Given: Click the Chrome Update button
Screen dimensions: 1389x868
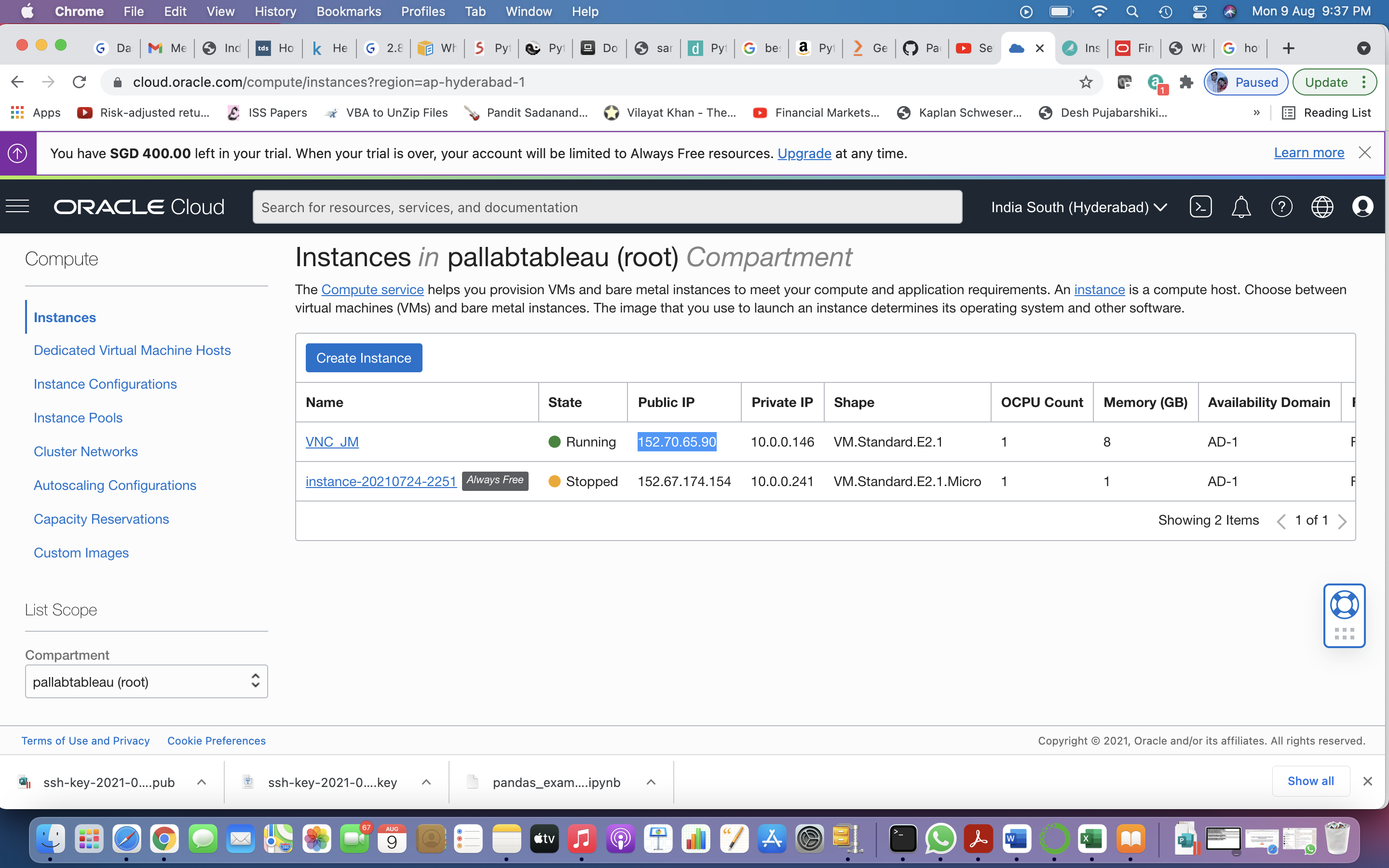Looking at the screenshot, I should (1334, 82).
